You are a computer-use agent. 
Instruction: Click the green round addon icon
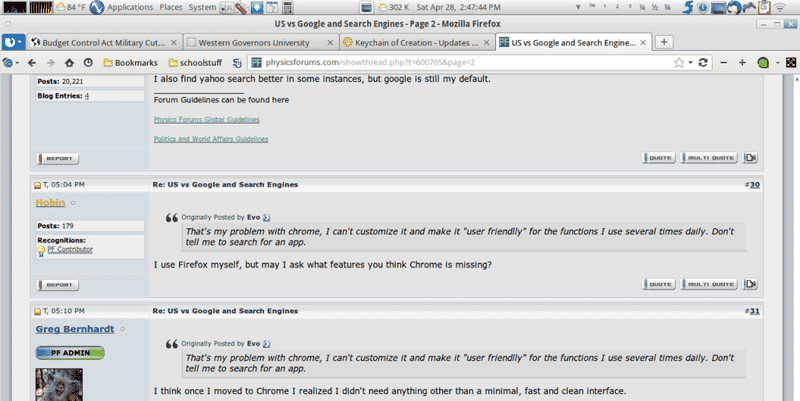(763, 63)
